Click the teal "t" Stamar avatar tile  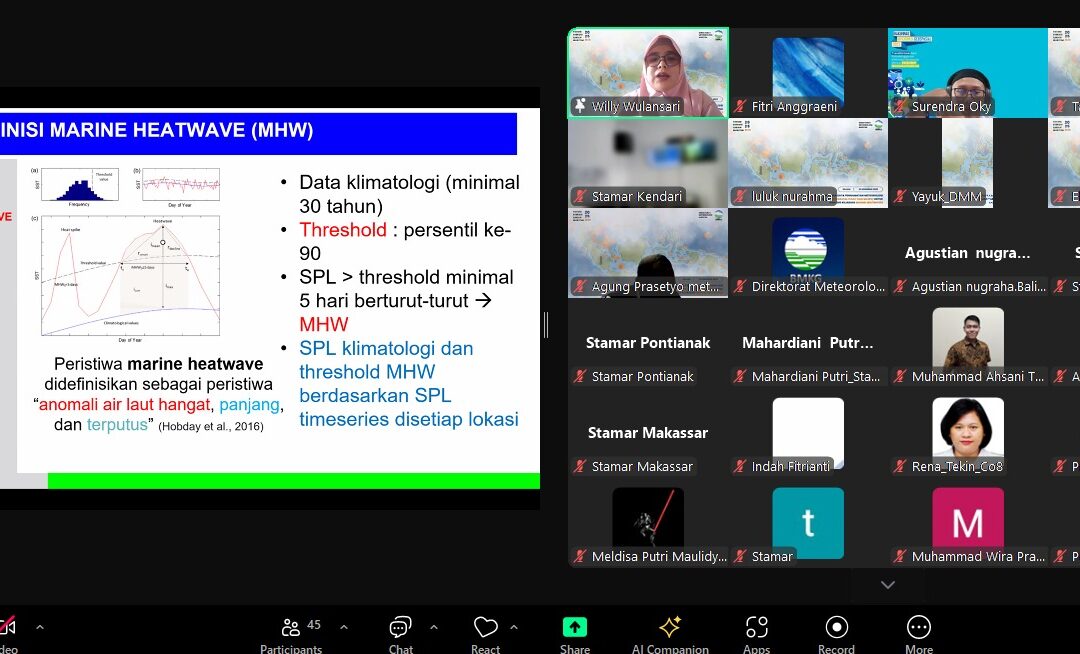(808, 523)
